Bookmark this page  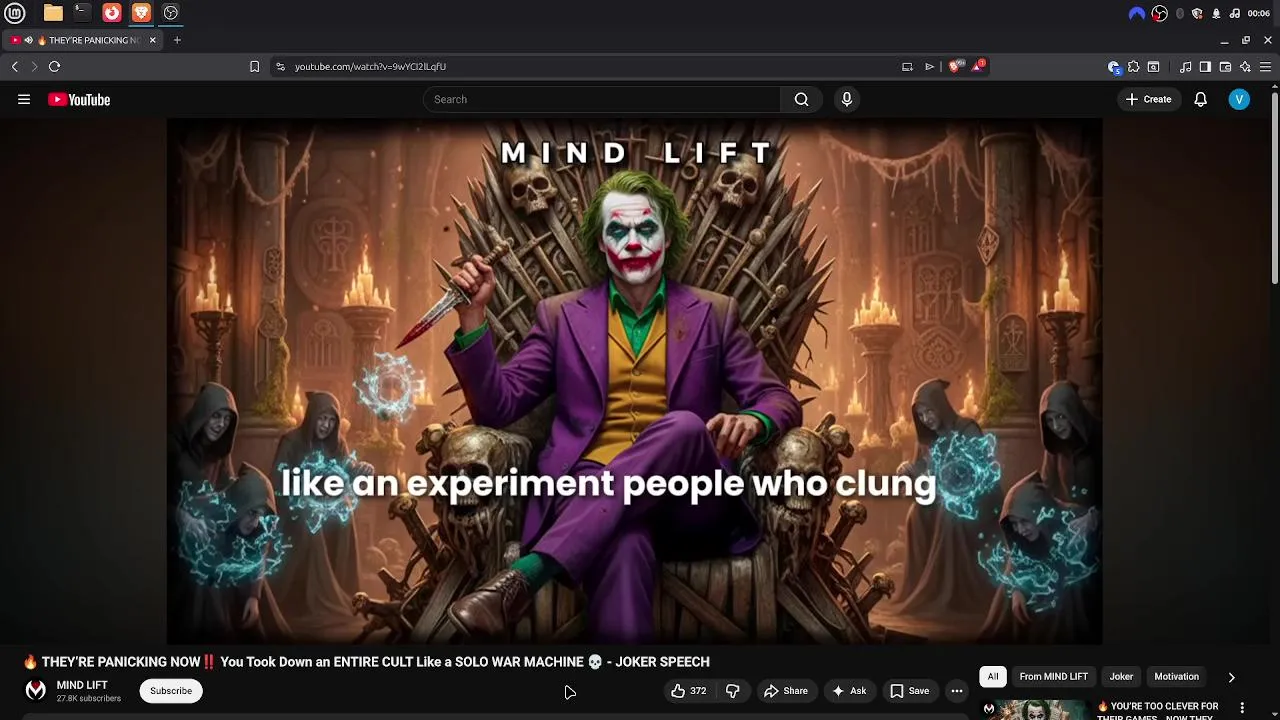[x=254, y=66]
